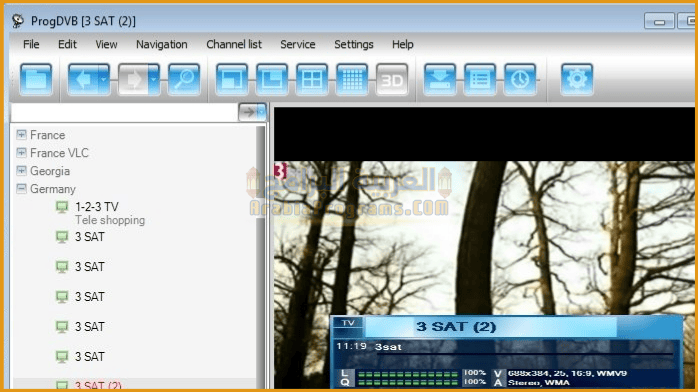The image size is (698, 392).
Task: Click the Stereo, WMA audio info
Action: (x=539, y=383)
